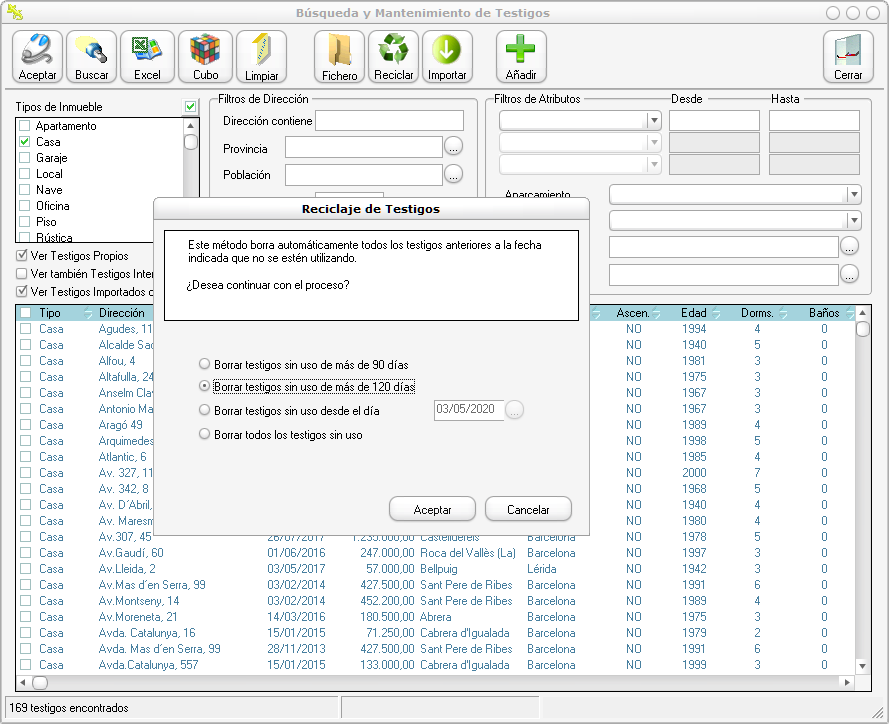Open the Cubo tool
Screen dimensions: 889x724
click(x=205, y=57)
